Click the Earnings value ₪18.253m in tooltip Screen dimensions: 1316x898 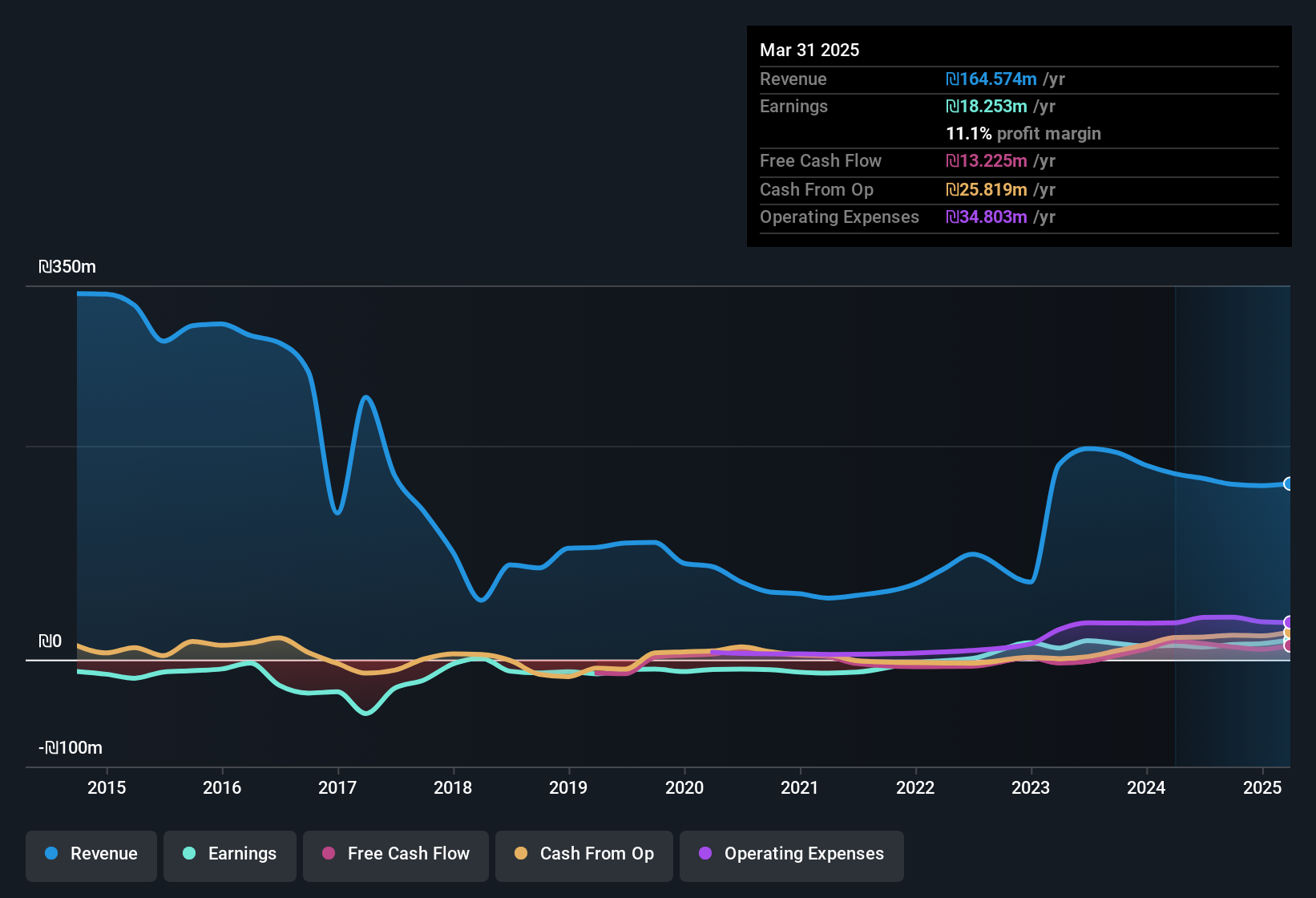point(987,107)
